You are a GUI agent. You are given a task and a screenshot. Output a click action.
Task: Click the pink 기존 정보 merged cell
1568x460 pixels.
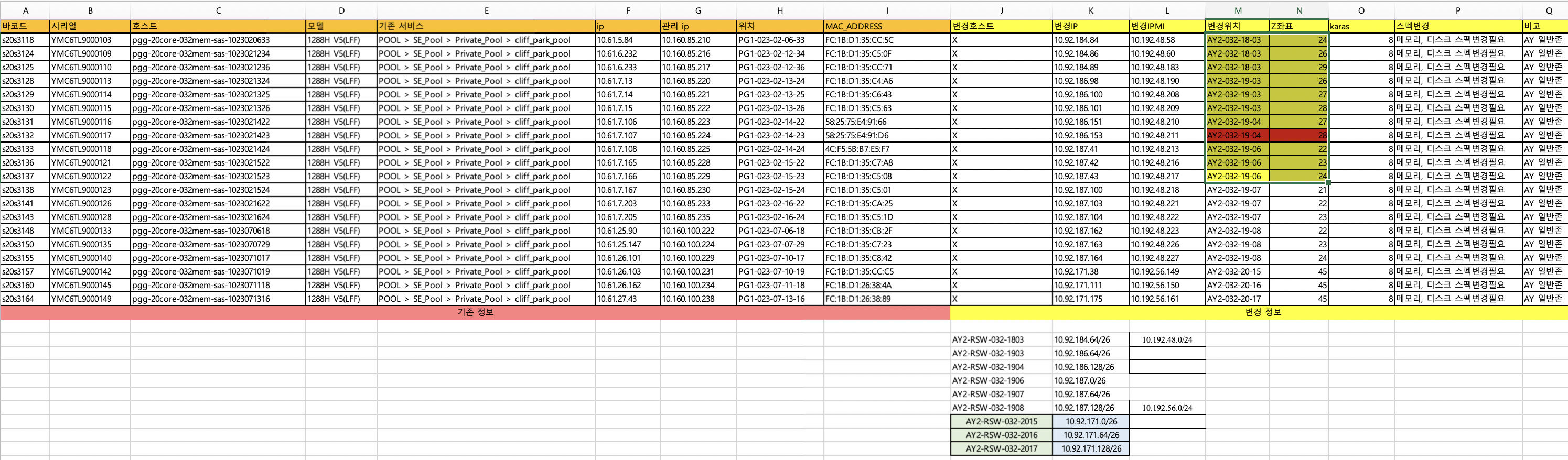pos(475,312)
